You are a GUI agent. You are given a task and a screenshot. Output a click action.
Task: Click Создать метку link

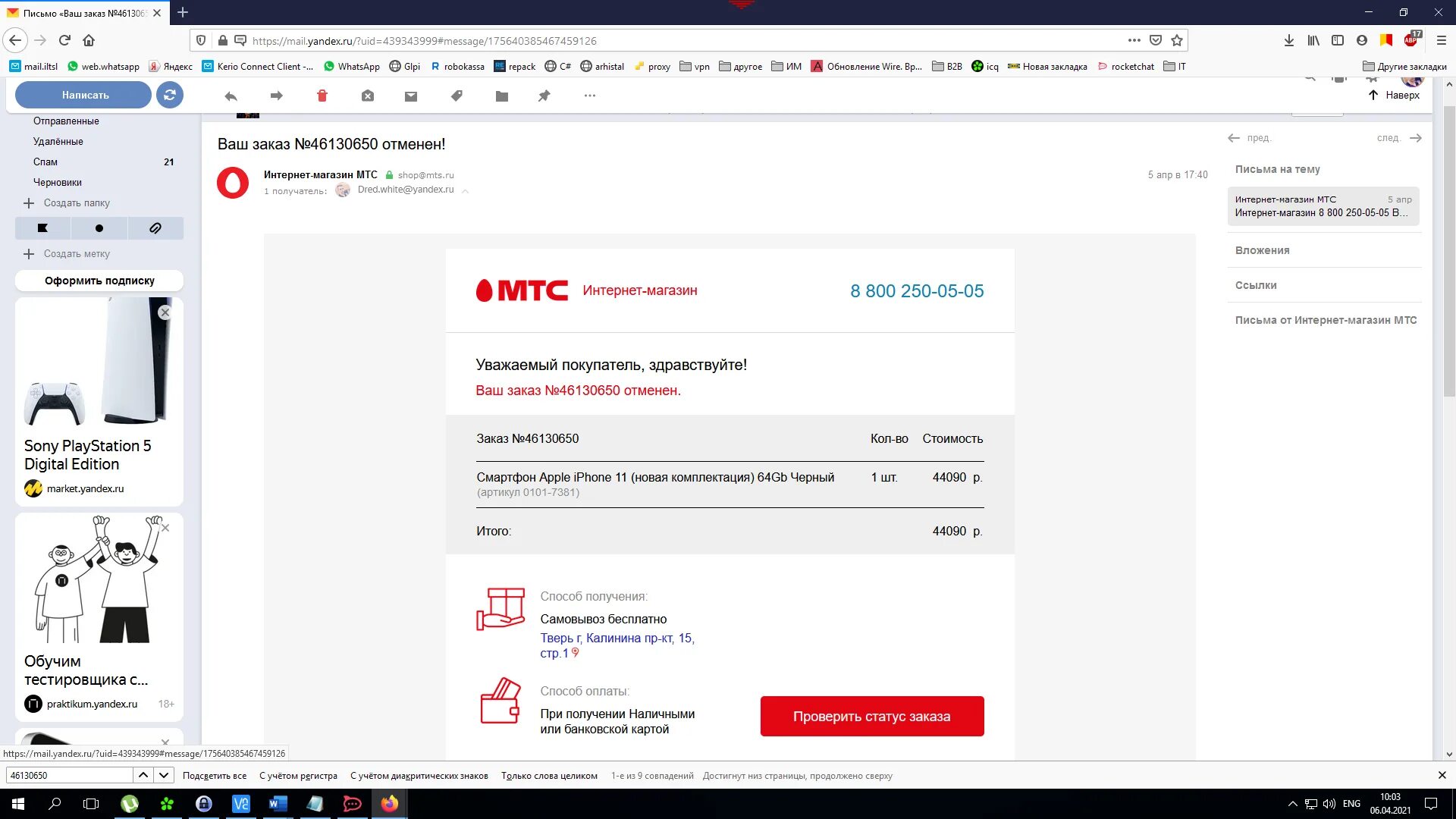(x=76, y=253)
